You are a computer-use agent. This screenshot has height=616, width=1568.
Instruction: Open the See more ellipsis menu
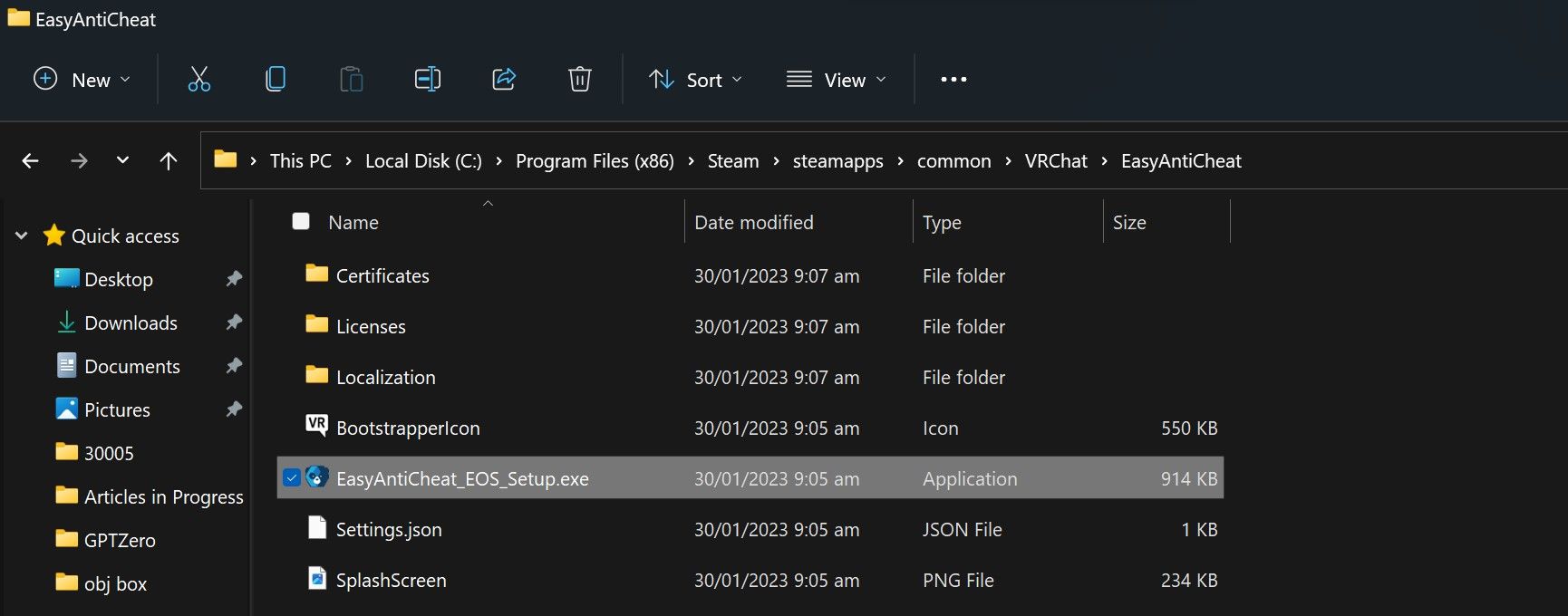click(x=953, y=80)
